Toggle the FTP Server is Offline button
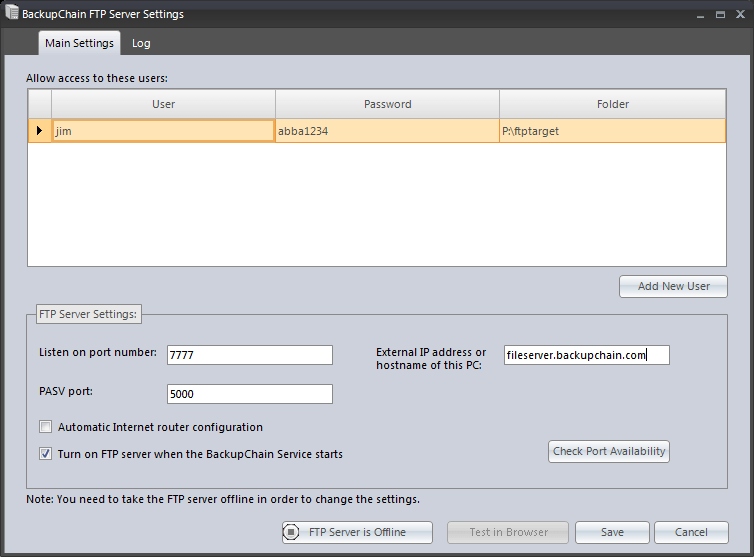This screenshot has height=557, width=754. 357,532
